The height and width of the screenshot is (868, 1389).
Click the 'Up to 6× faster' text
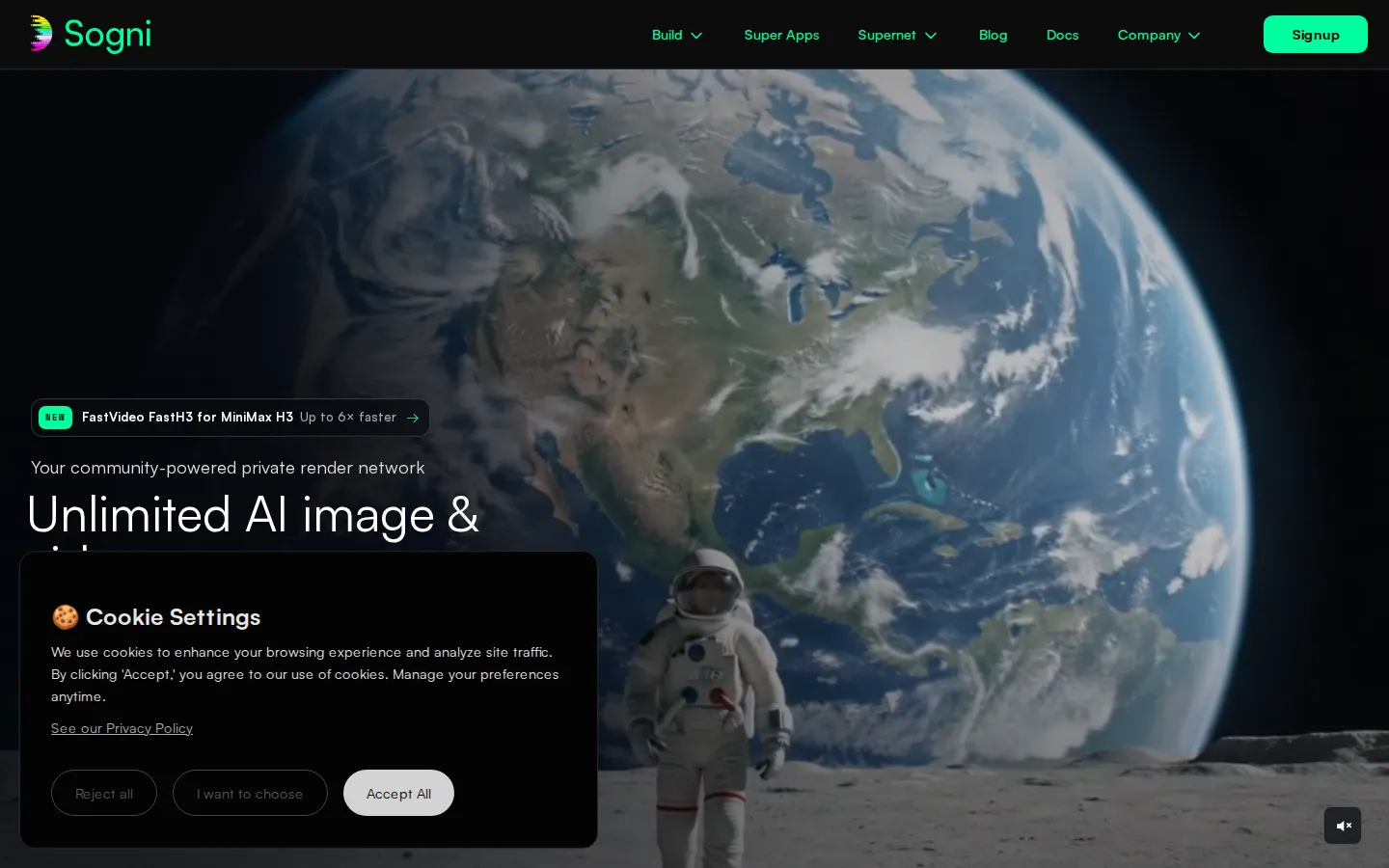click(348, 418)
